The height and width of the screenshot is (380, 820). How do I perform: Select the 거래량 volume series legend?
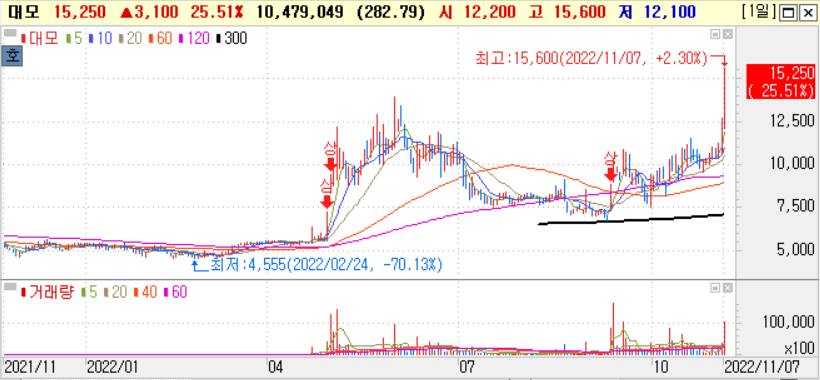coord(48,293)
